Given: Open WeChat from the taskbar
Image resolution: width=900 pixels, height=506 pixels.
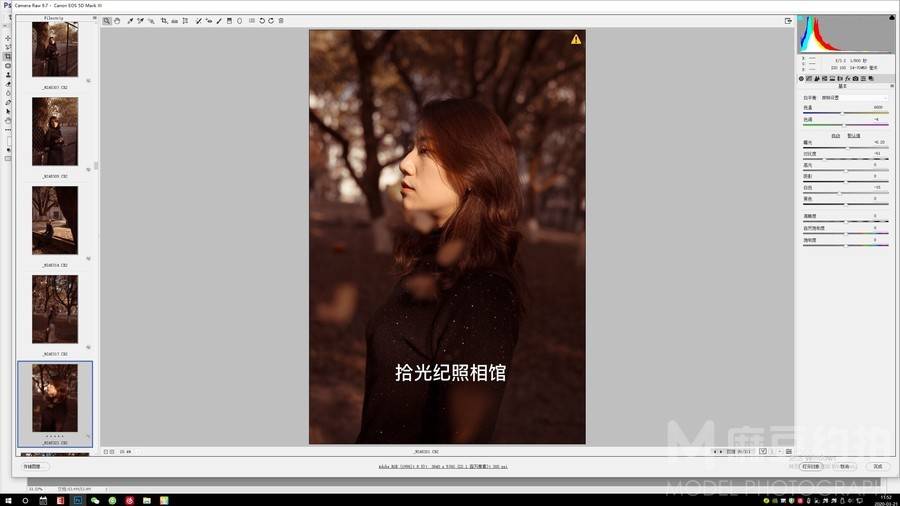Looking at the screenshot, I should click(x=95, y=500).
